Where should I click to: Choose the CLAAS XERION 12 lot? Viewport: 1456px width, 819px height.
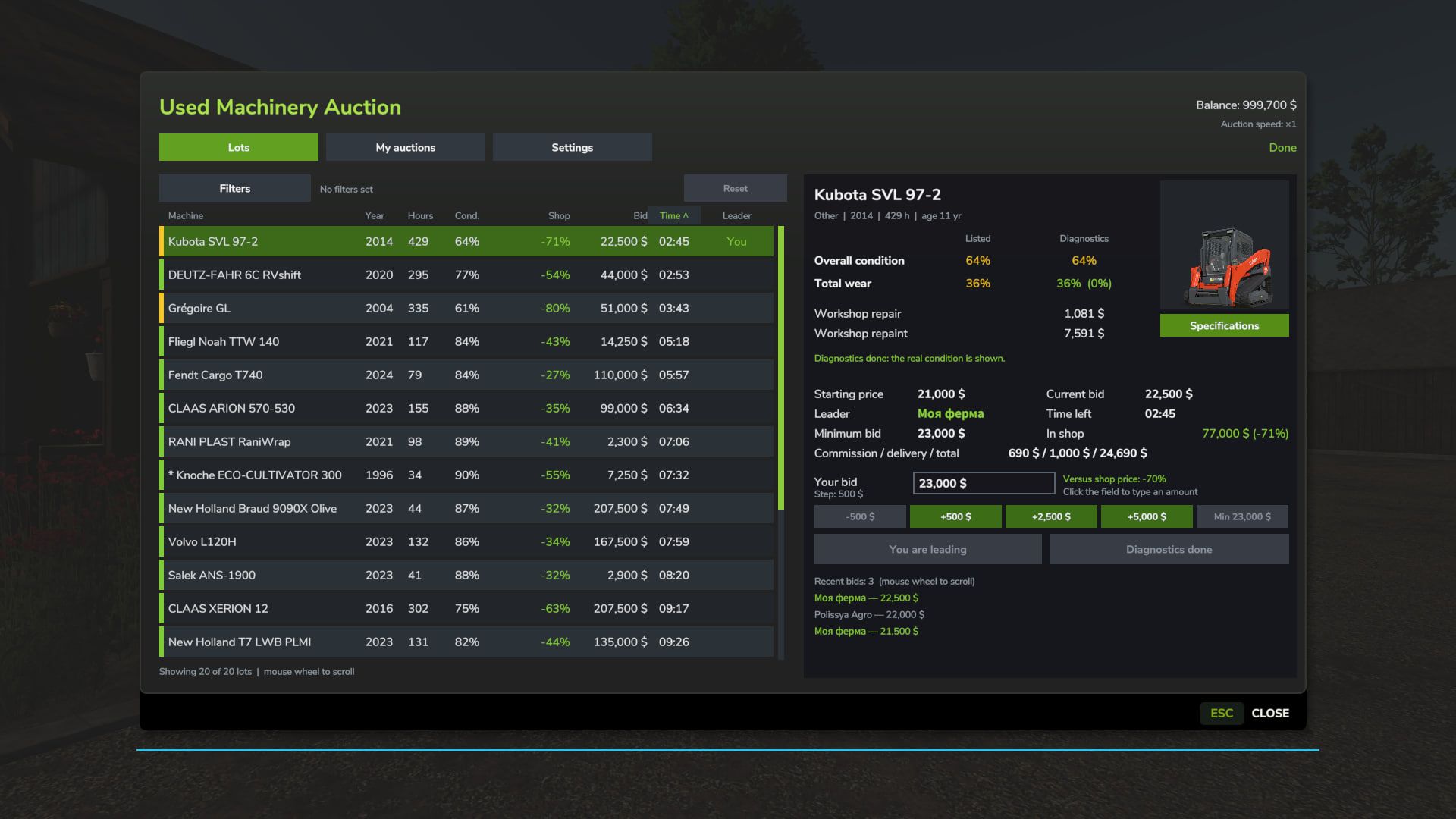click(466, 608)
